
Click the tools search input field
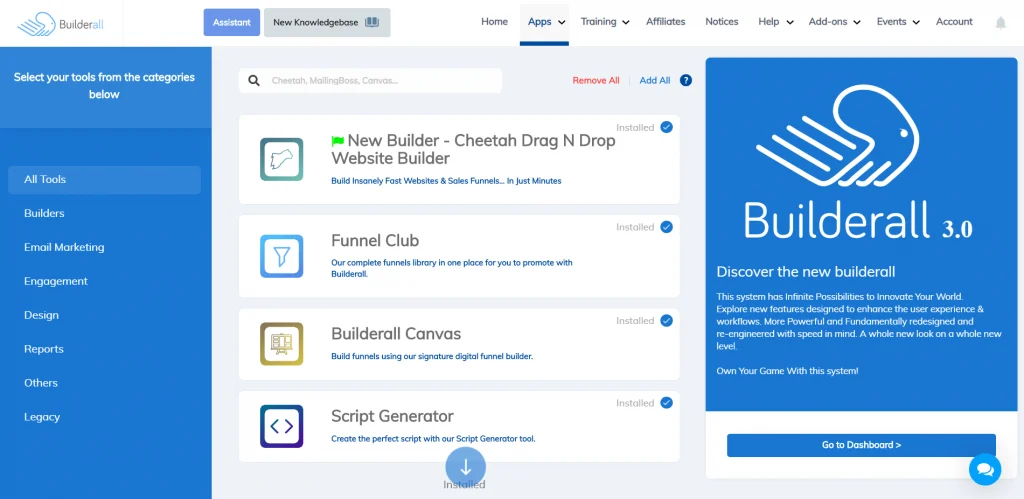380,81
